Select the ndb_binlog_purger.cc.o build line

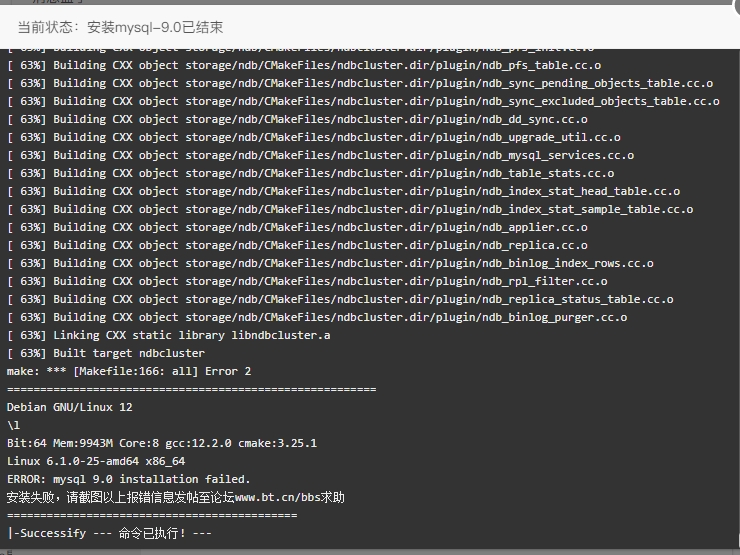coord(317,317)
